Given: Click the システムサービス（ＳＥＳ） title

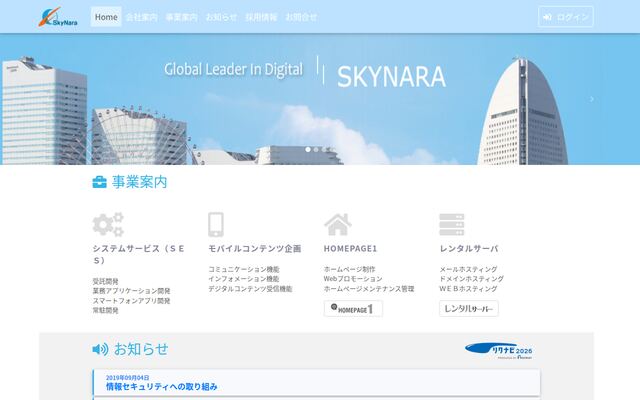Looking at the screenshot, I should pyautogui.click(x=139, y=254).
